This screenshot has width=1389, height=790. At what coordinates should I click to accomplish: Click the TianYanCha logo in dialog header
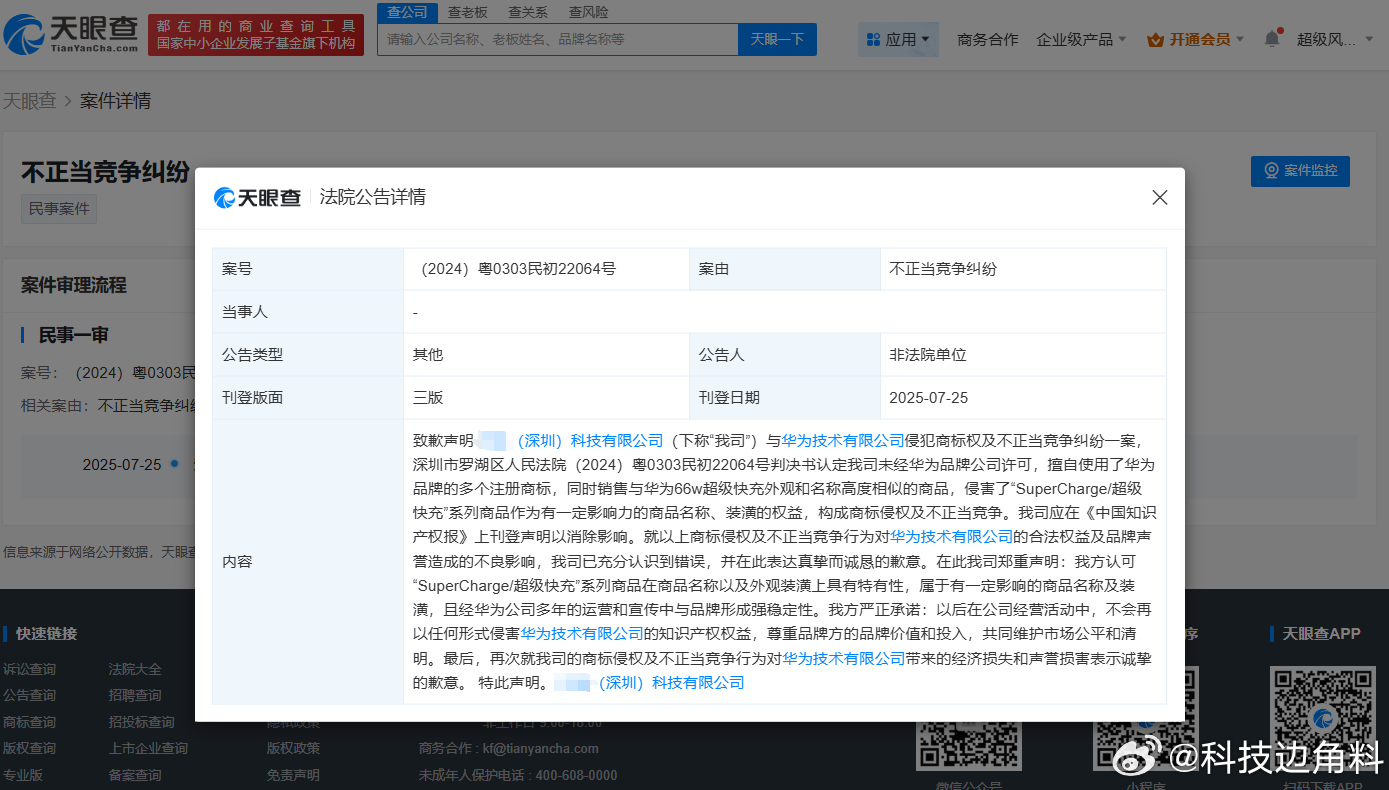pos(258,198)
